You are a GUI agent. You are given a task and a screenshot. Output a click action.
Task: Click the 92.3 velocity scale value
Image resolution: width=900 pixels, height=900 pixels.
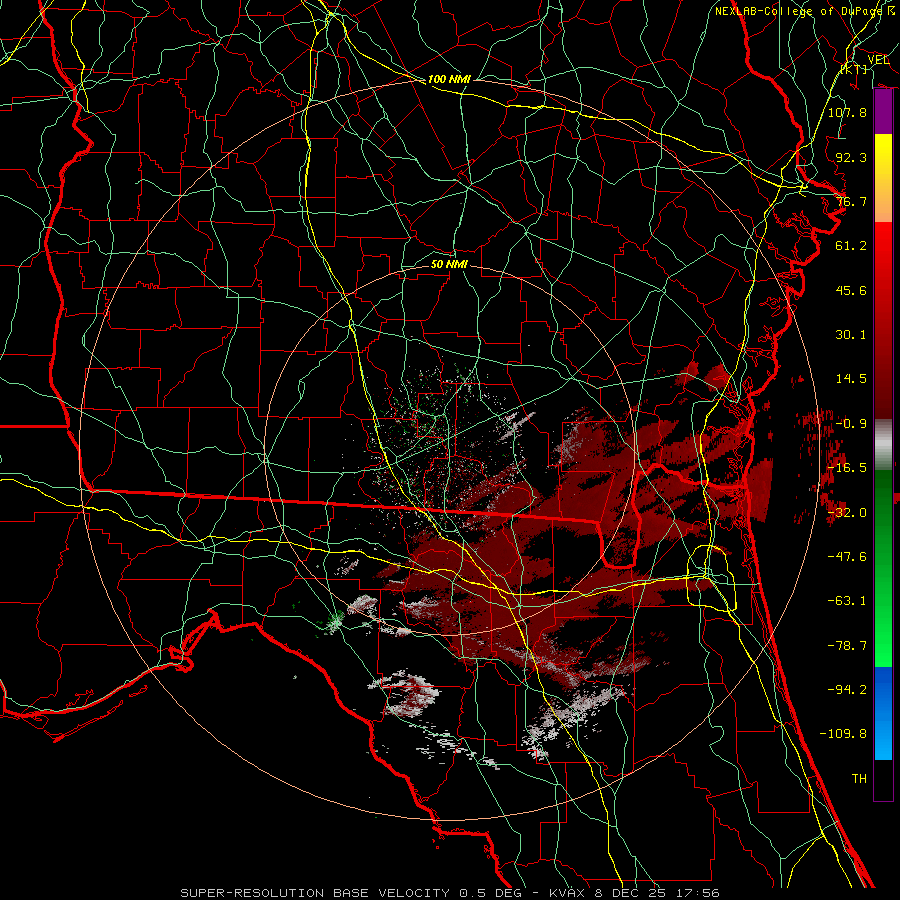coord(851,157)
